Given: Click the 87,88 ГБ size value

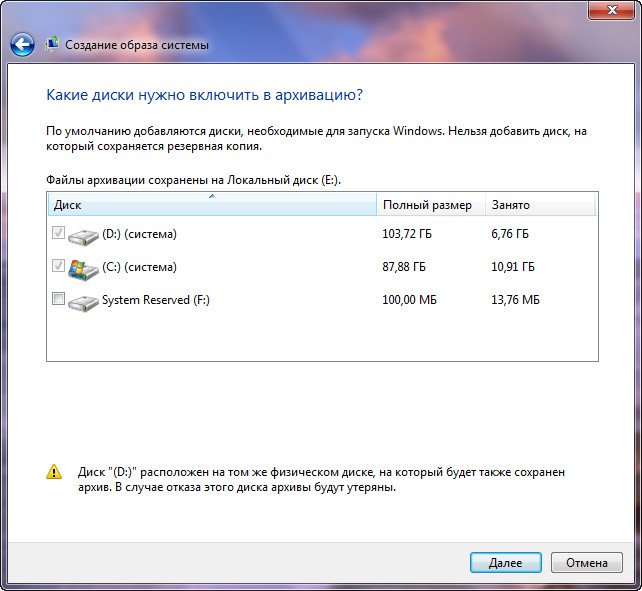Looking at the screenshot, I should click(x=404, y=267).
